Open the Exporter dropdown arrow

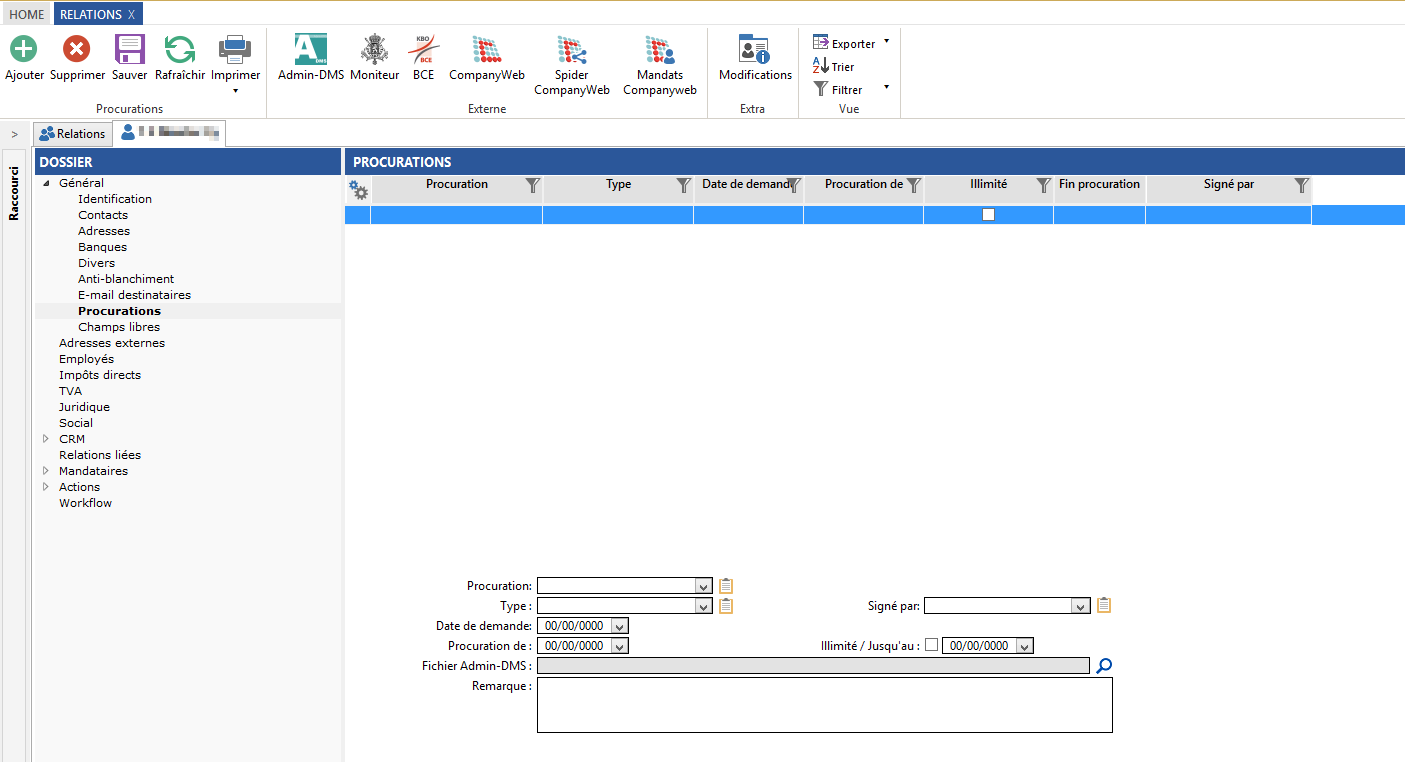pos(886,42)
